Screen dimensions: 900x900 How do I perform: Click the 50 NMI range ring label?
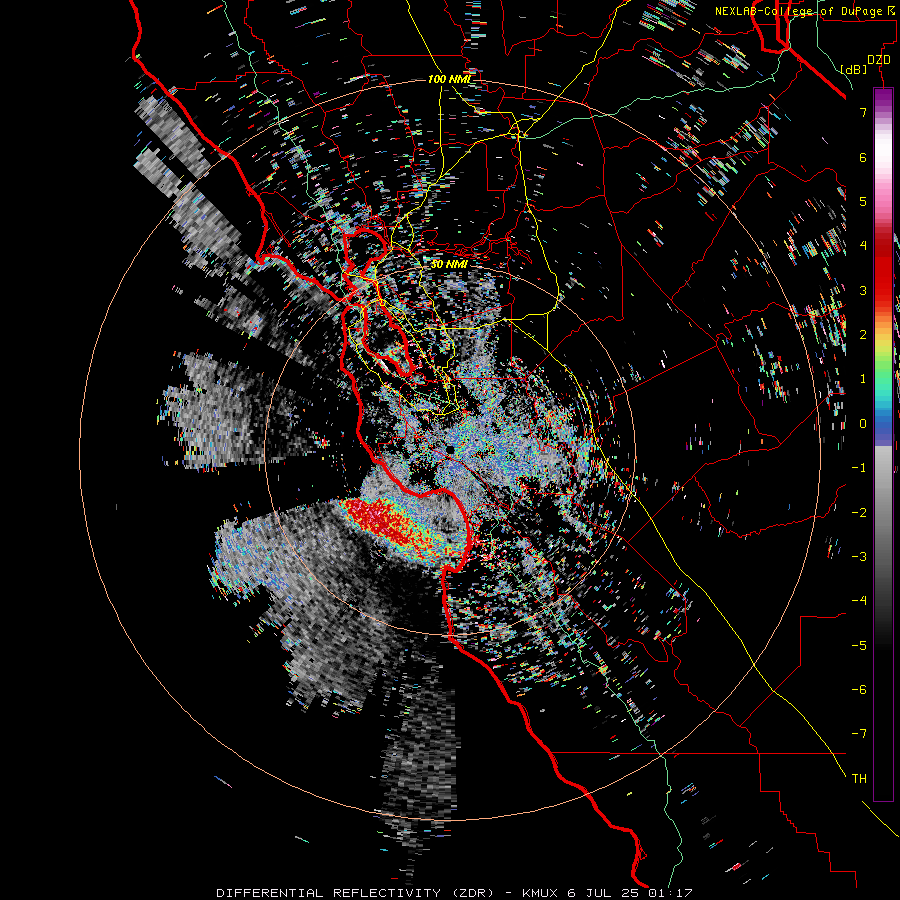coord(449,264)
